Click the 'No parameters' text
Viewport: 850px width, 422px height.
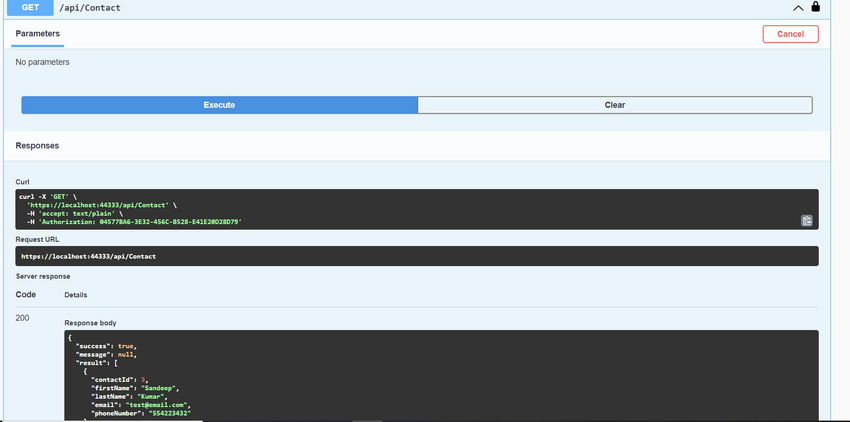(x=42, y=62)
